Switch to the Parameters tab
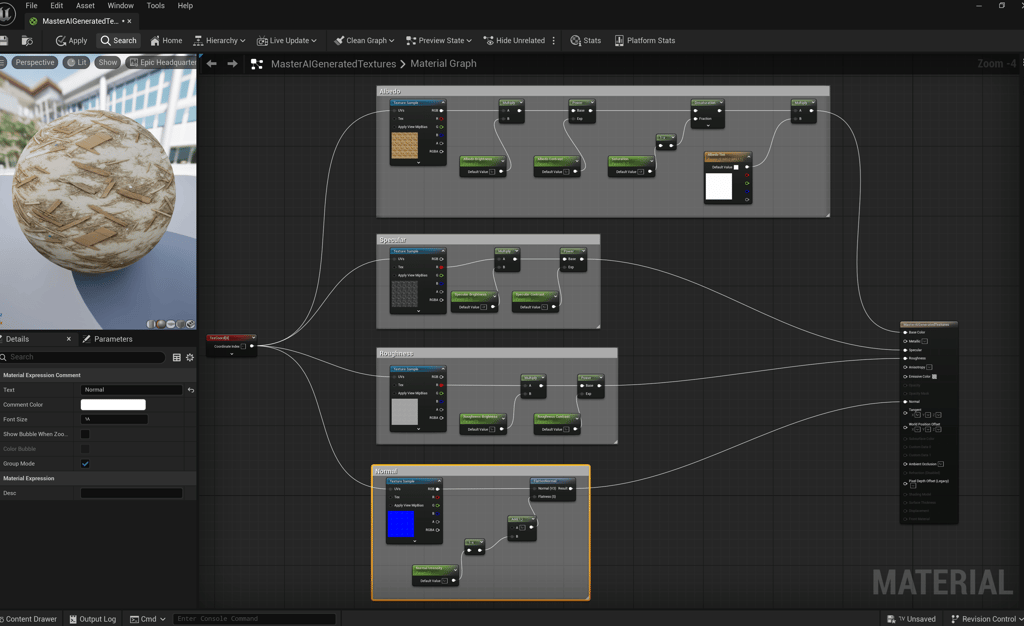Screen dimensions: 1024x626 tap(112, 339)
